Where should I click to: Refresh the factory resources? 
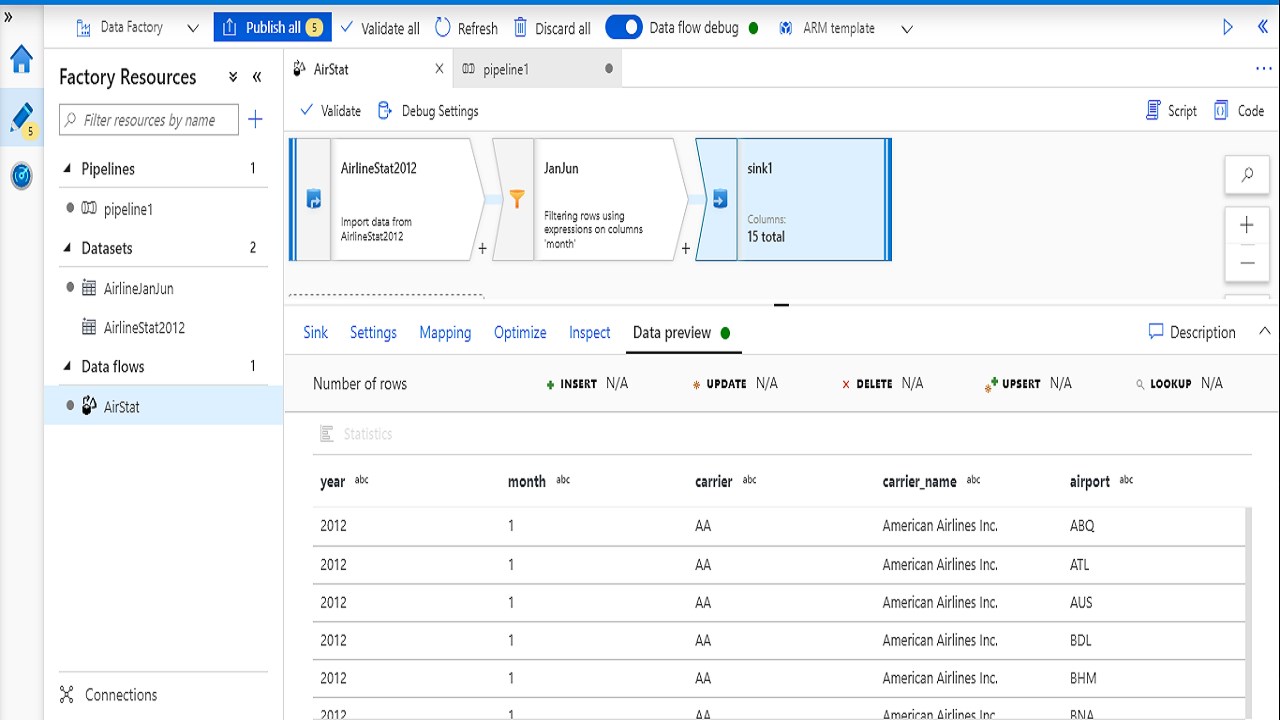click(x=466, y=28)
